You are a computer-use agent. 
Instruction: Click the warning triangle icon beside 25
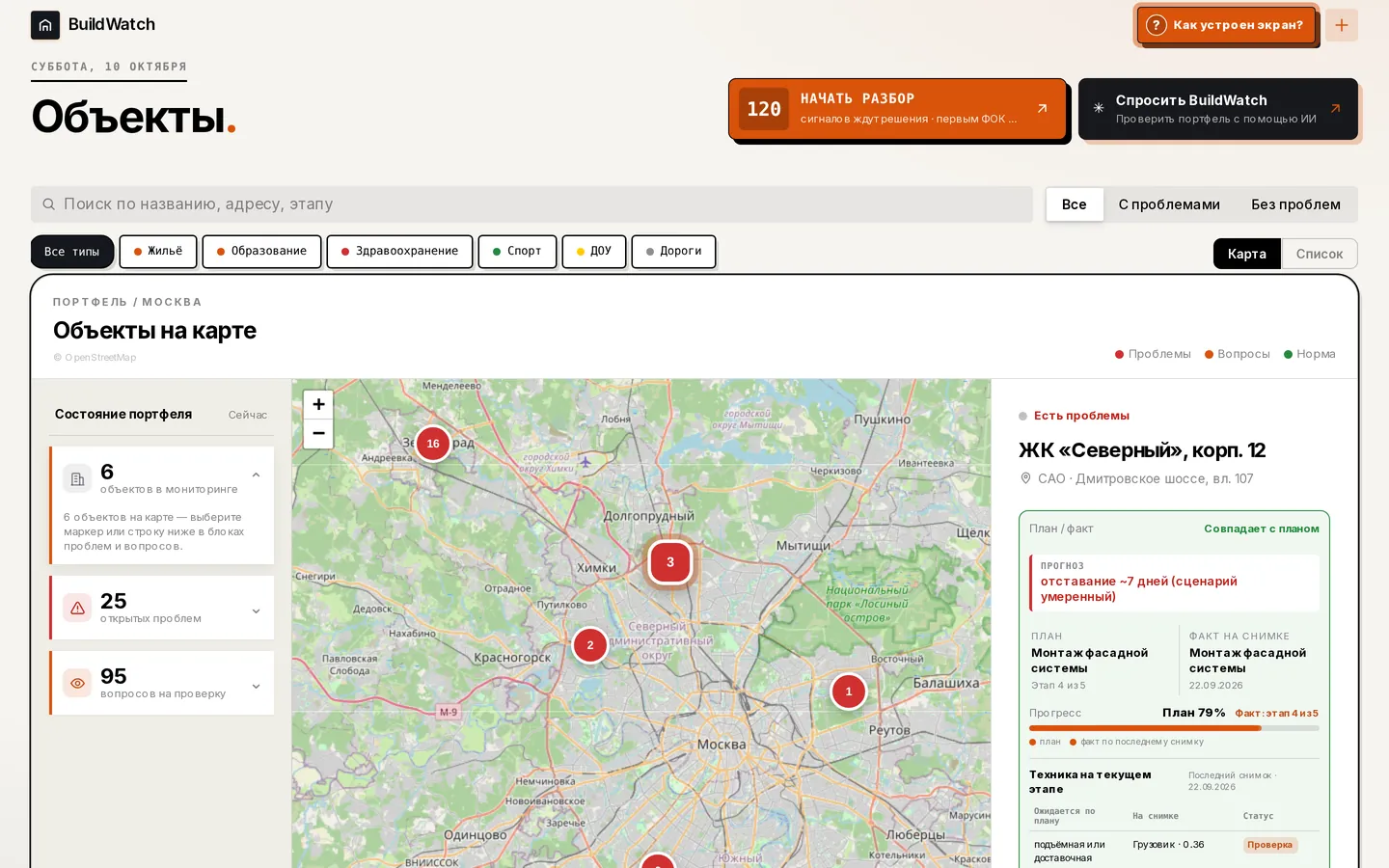point(77,608)
